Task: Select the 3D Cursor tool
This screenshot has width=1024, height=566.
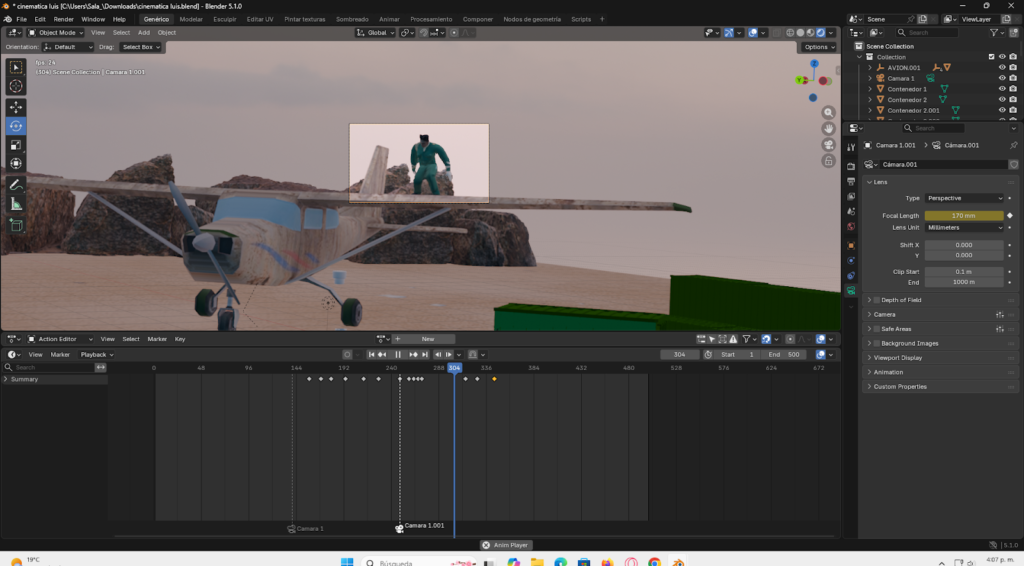Action: tap(16, 86)
